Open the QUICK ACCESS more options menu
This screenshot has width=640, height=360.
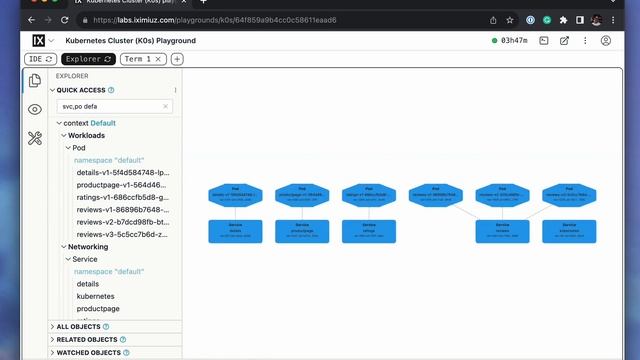176,90
